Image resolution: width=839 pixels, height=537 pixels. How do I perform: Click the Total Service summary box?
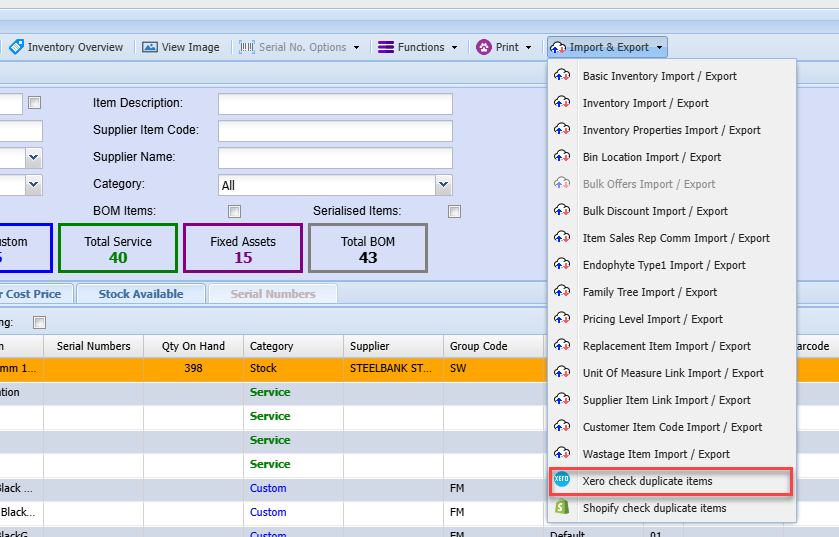(x=118, y=248)
